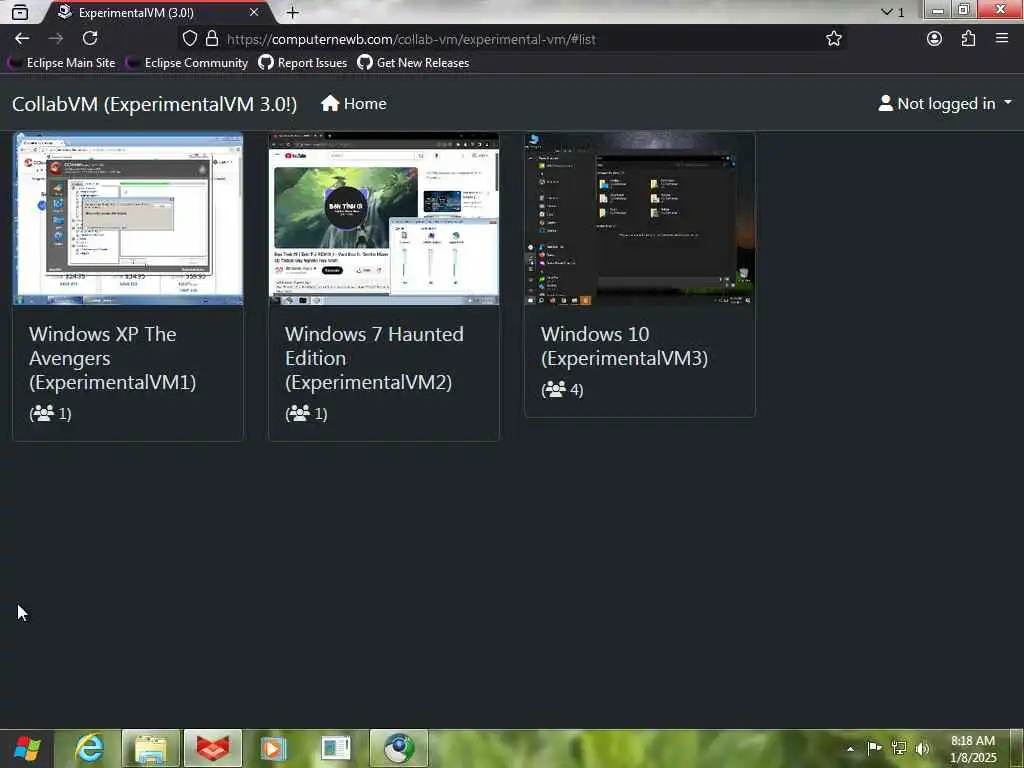This screenshot has width=1024, height=768.
Task: Click Windows 10 (ExperimentalVM3) title
Action: 624,346
